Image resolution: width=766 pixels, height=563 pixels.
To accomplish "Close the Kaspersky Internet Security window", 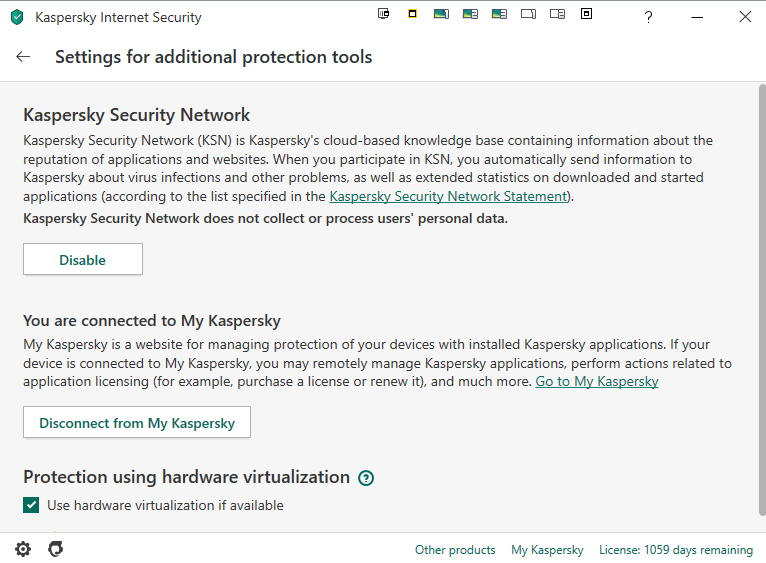I will [x=745, y=17].
